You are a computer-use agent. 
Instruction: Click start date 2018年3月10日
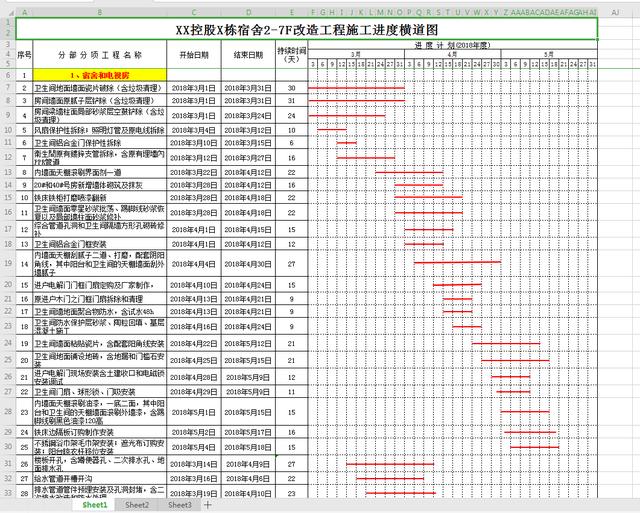(194, 143)
